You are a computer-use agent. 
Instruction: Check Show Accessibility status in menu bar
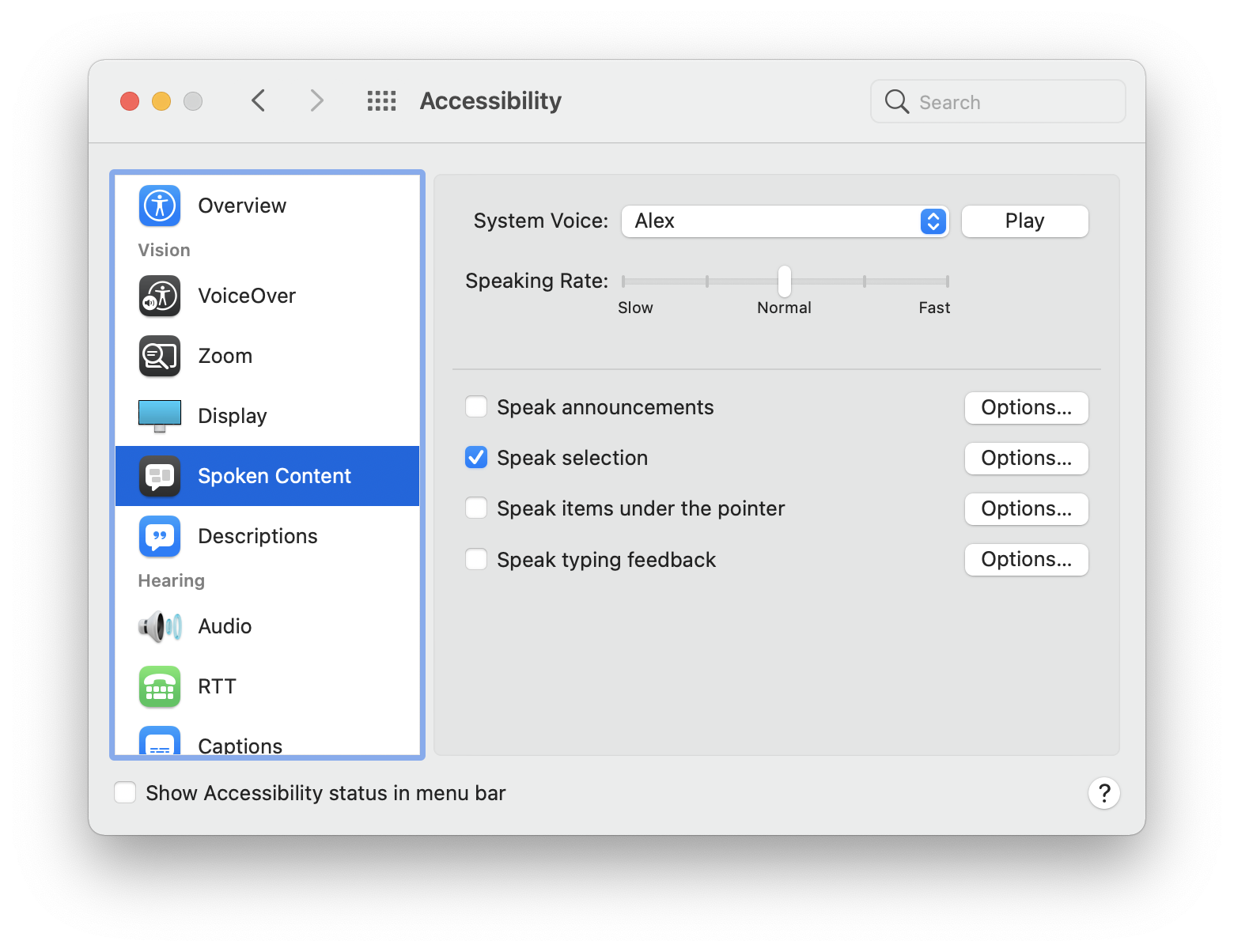tap(125, 792)
